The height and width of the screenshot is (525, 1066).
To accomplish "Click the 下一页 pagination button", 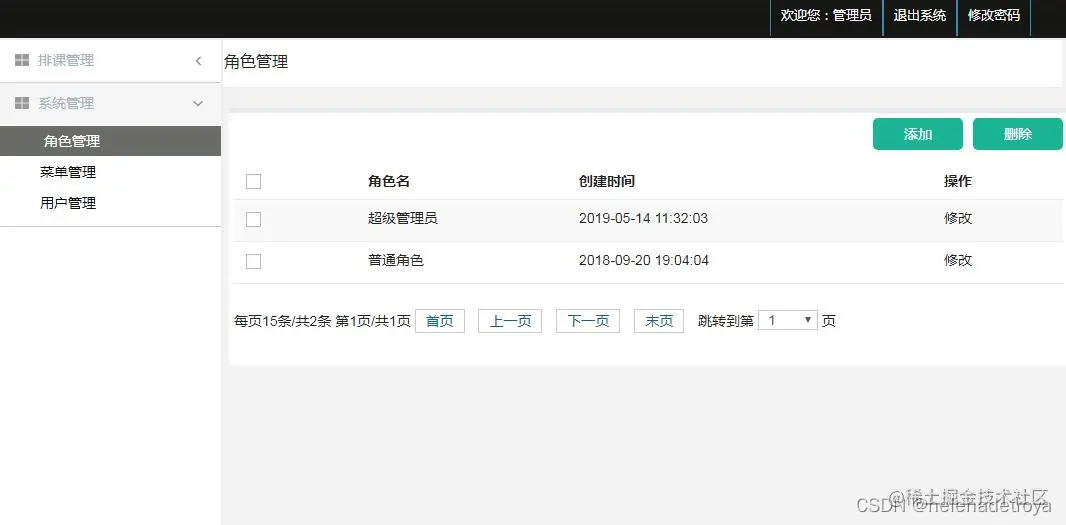I will (x=588, y=321).
